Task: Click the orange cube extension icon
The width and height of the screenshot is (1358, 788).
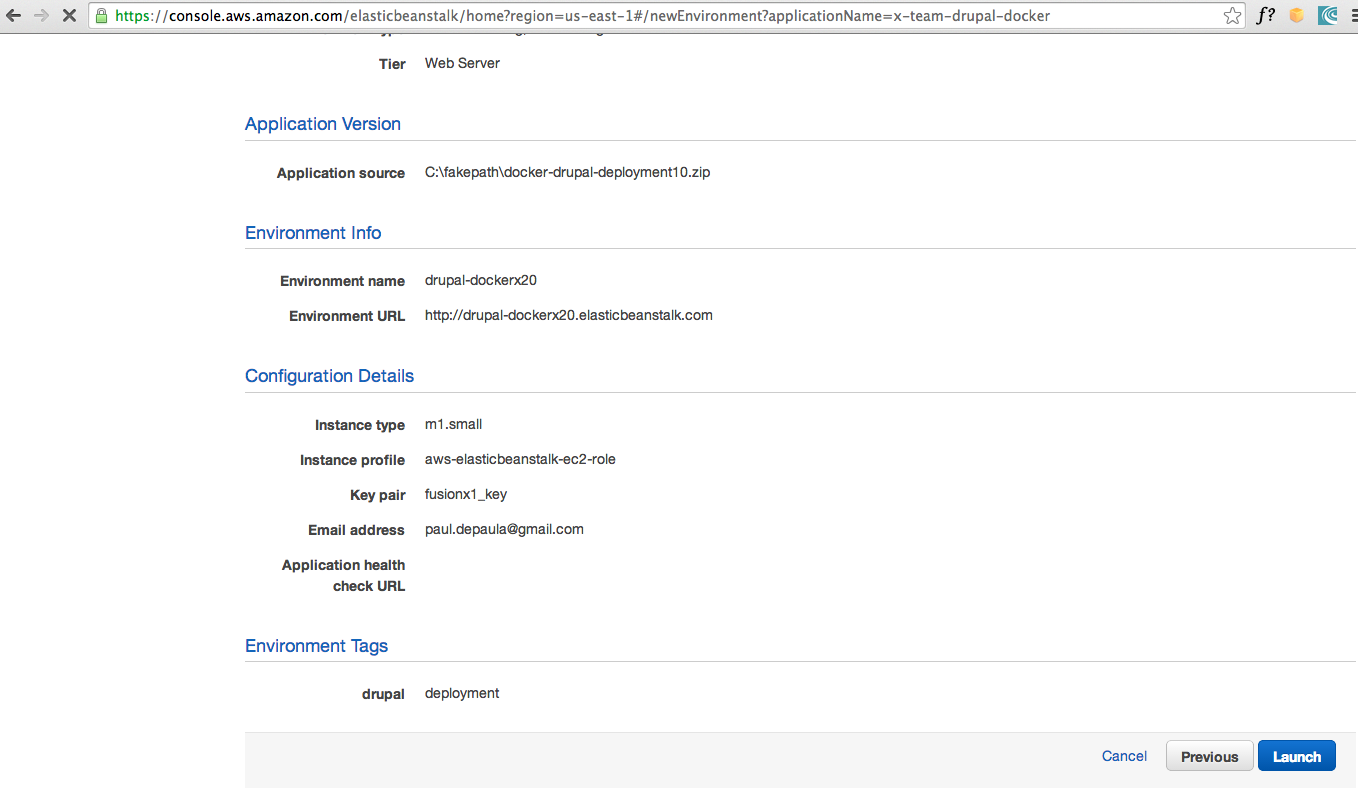Action: pos(1297,15)
